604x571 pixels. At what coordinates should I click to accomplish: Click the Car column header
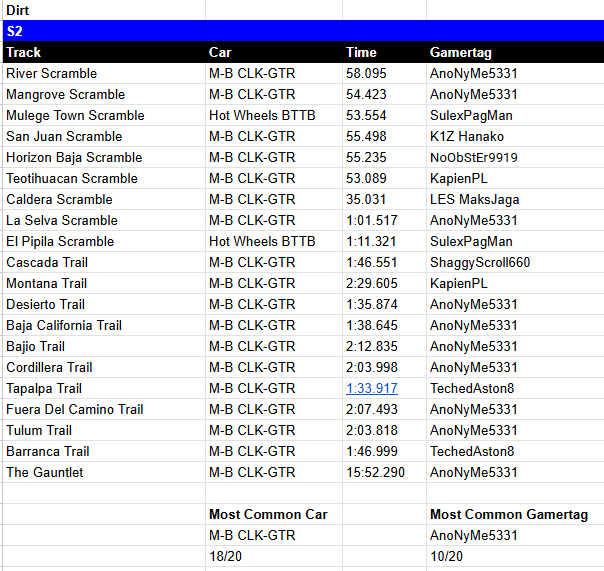coord(274,52)
